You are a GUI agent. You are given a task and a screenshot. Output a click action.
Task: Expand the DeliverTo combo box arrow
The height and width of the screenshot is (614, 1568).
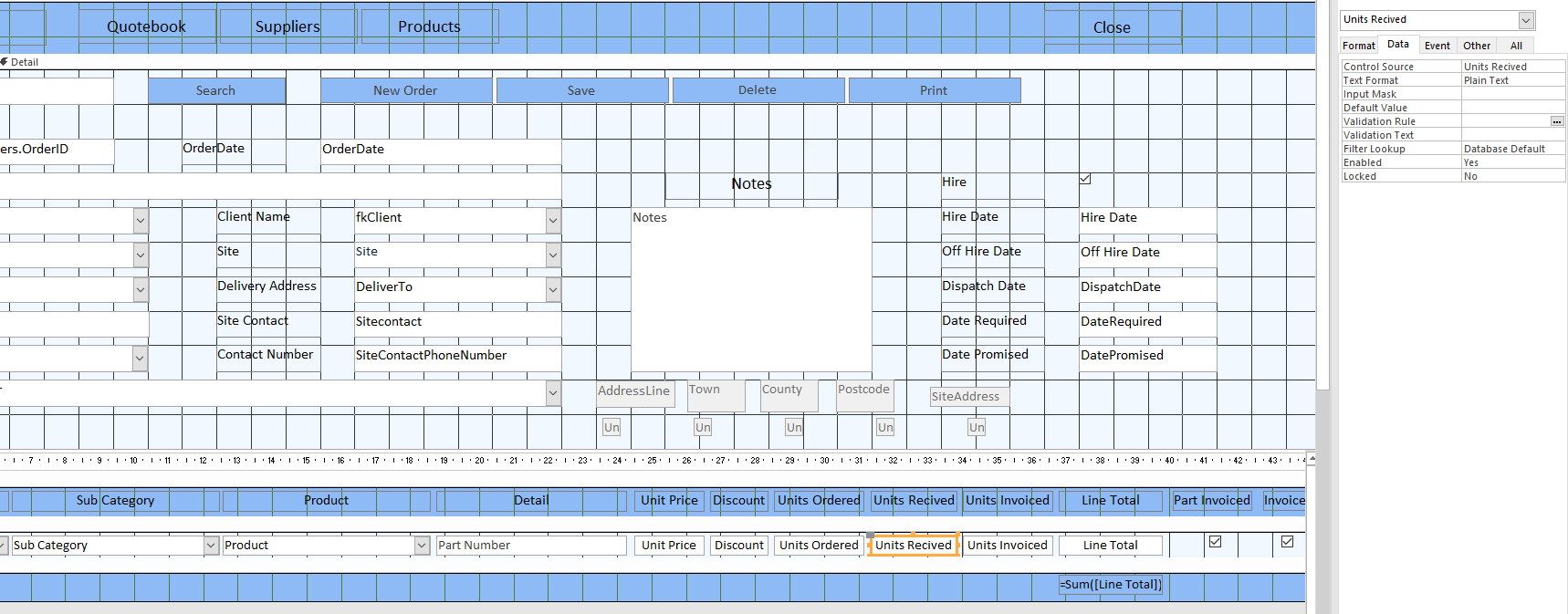tap(553, 289)
